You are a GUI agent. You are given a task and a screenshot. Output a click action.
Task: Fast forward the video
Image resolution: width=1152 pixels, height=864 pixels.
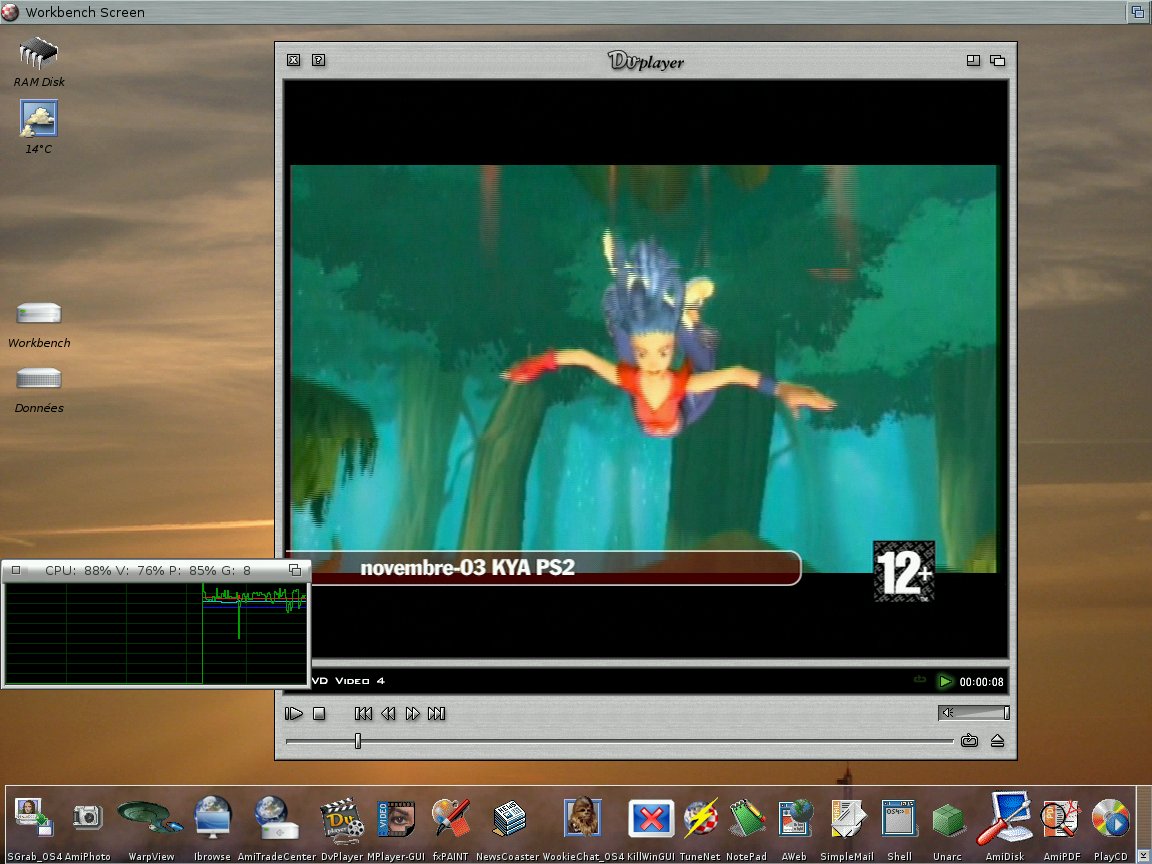413,713
